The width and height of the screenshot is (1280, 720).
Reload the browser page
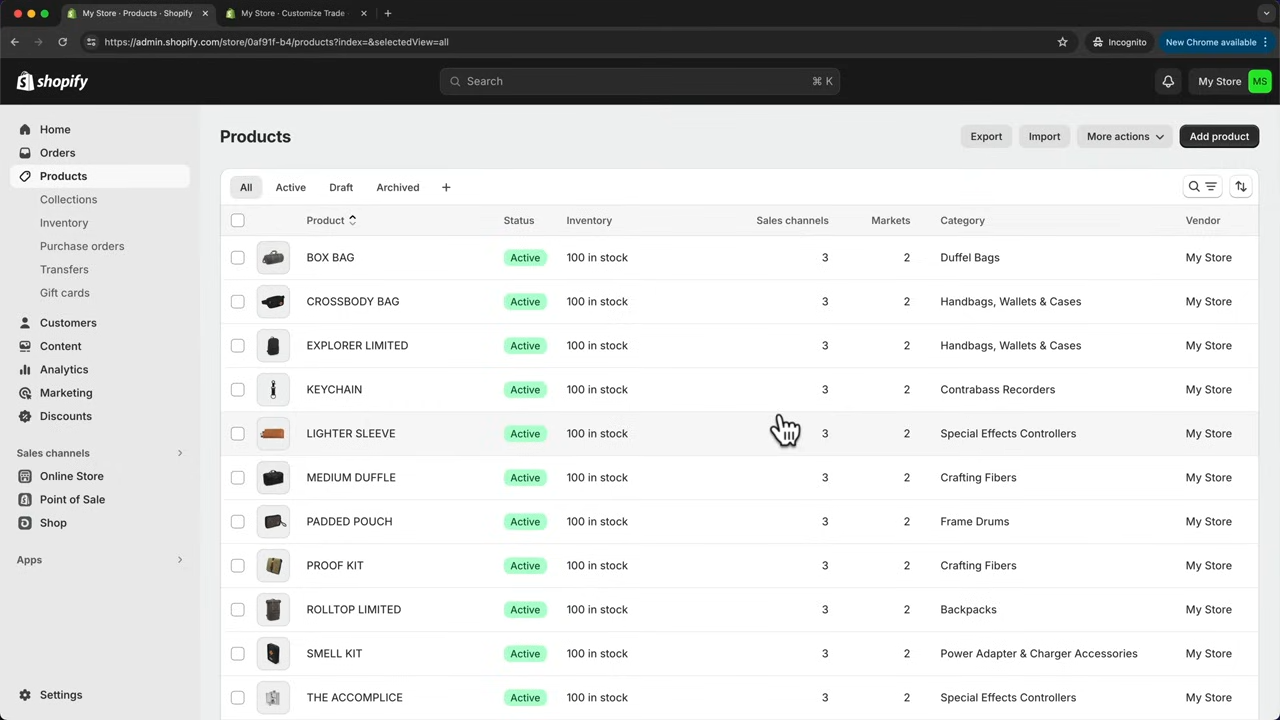click(62, 42)
